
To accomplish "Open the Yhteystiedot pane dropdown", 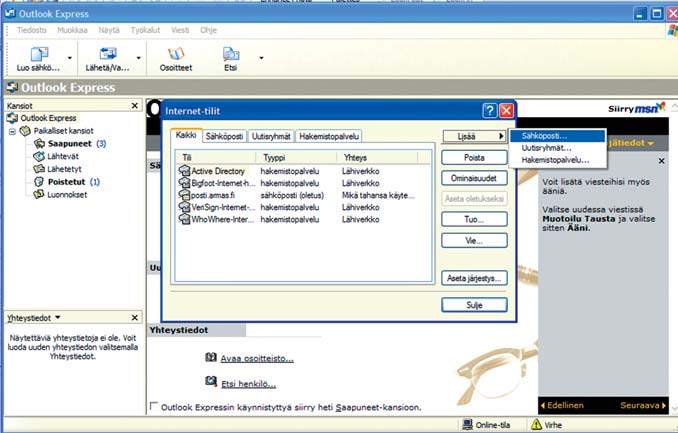I will click(x=58, y=317).
